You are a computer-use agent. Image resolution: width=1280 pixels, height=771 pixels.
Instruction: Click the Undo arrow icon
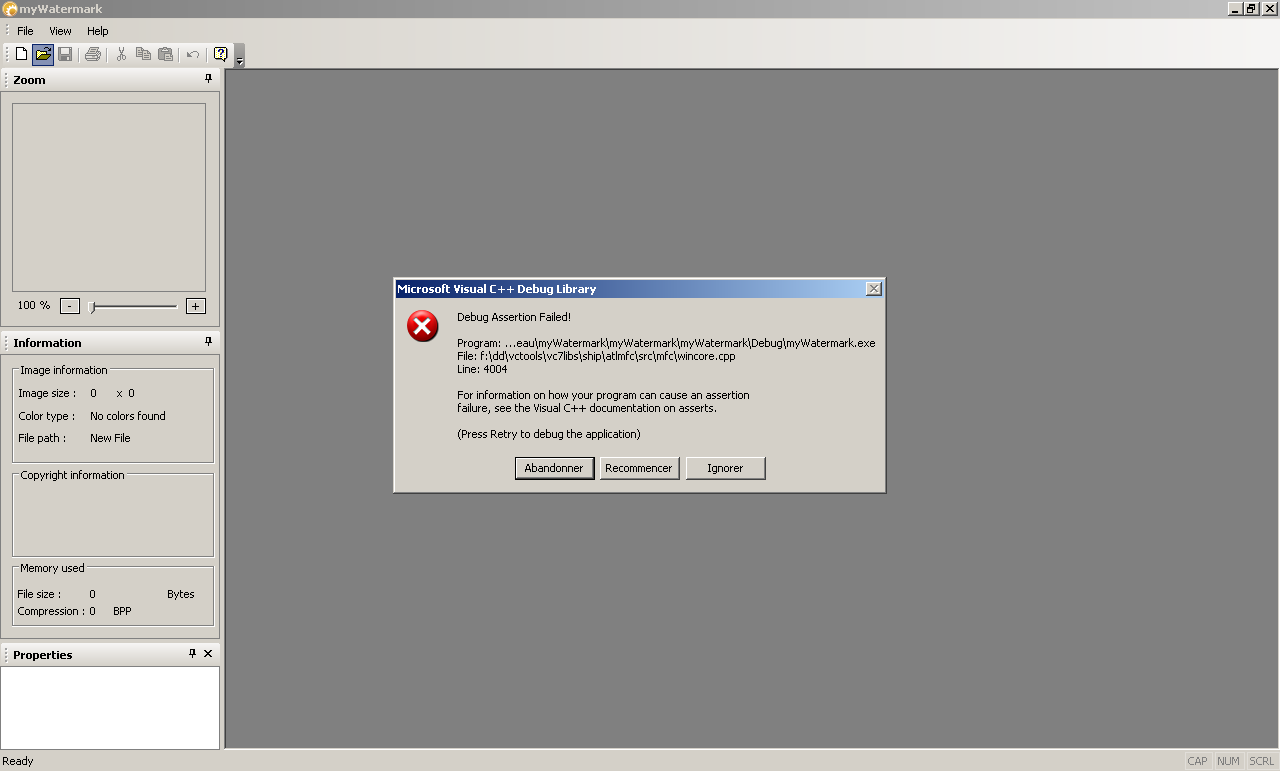pyautogui.click(x=193, y=54)
